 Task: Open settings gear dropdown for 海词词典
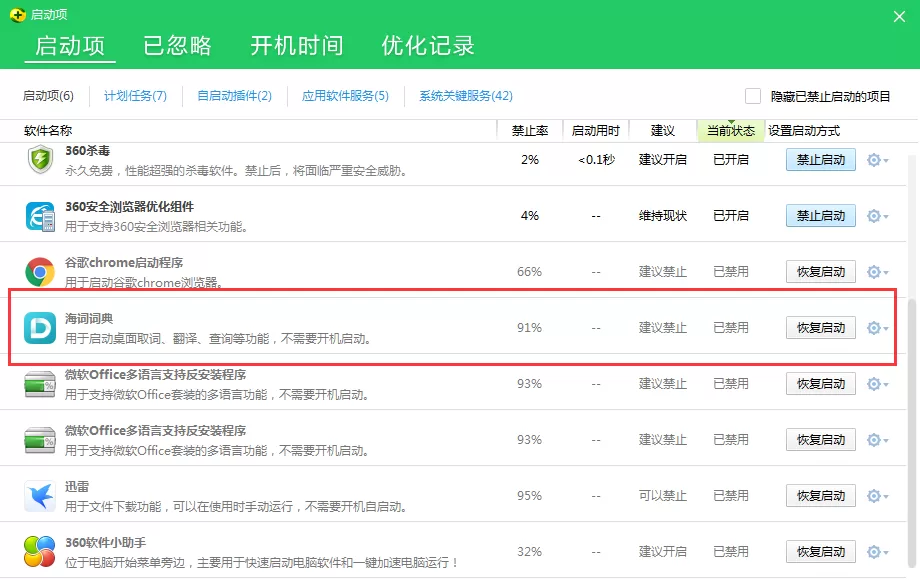click(877, 328)
